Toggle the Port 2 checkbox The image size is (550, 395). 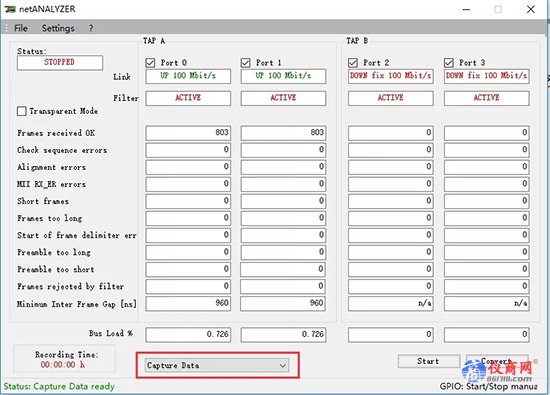(353, 63)
